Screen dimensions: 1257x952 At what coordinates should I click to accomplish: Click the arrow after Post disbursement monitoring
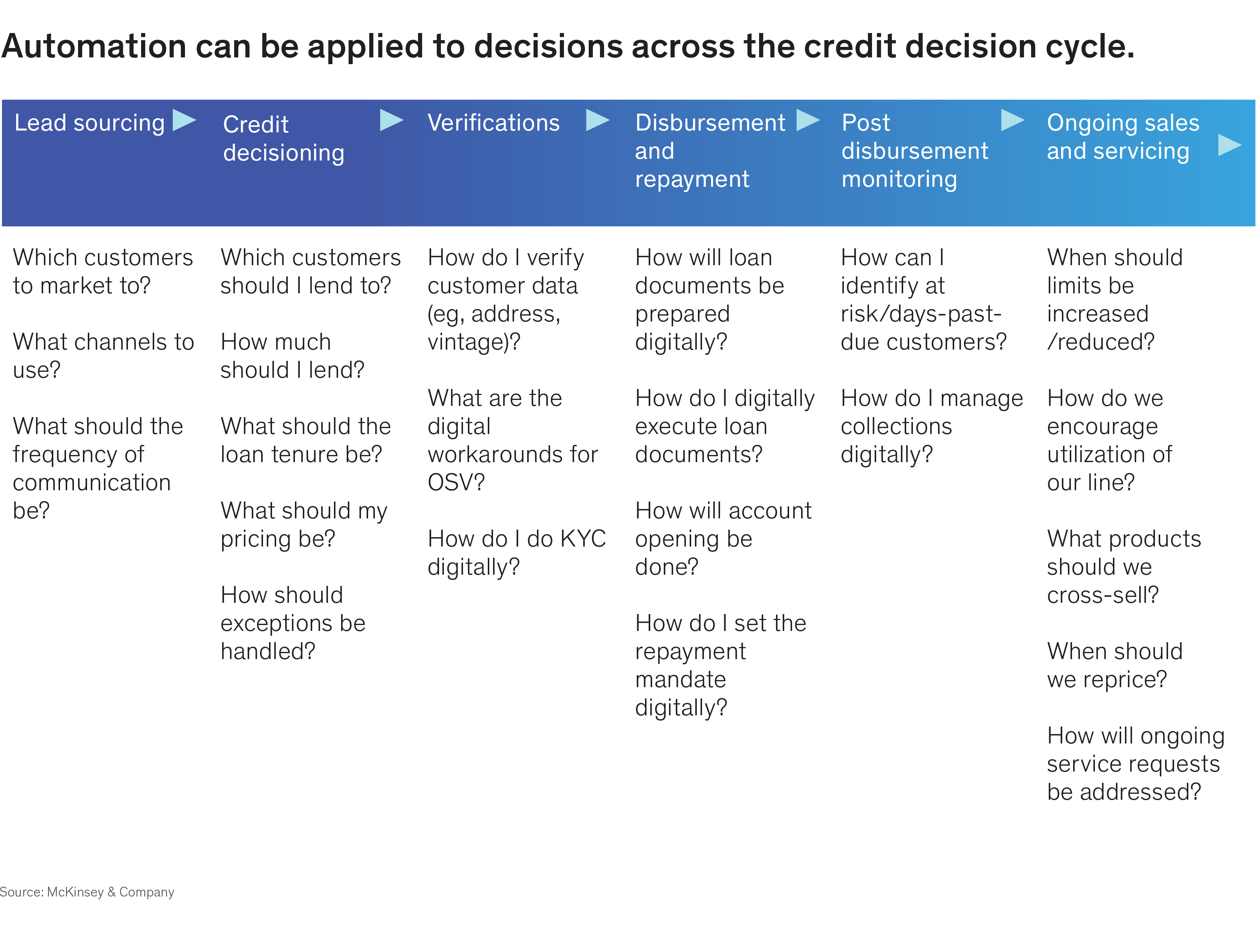1012,120
